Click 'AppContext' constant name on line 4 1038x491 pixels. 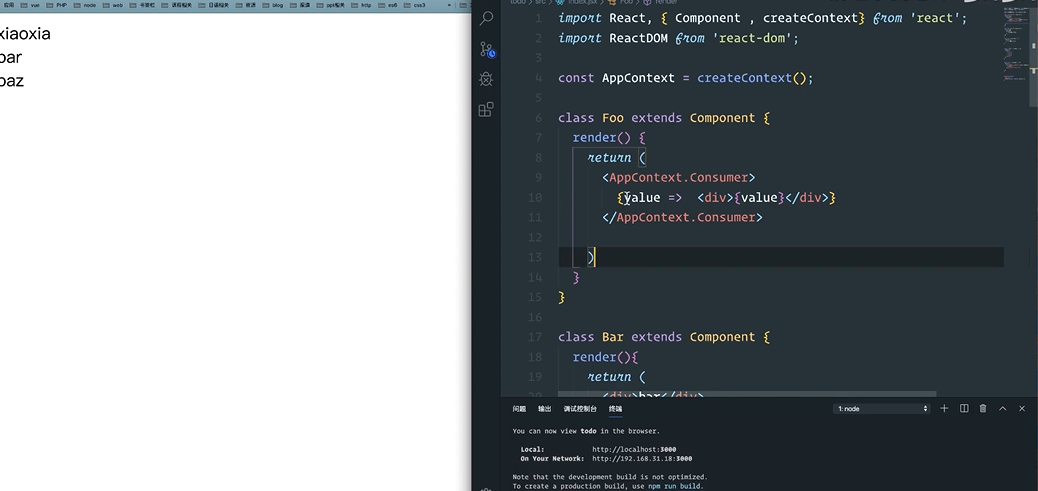tap(638, 78)
